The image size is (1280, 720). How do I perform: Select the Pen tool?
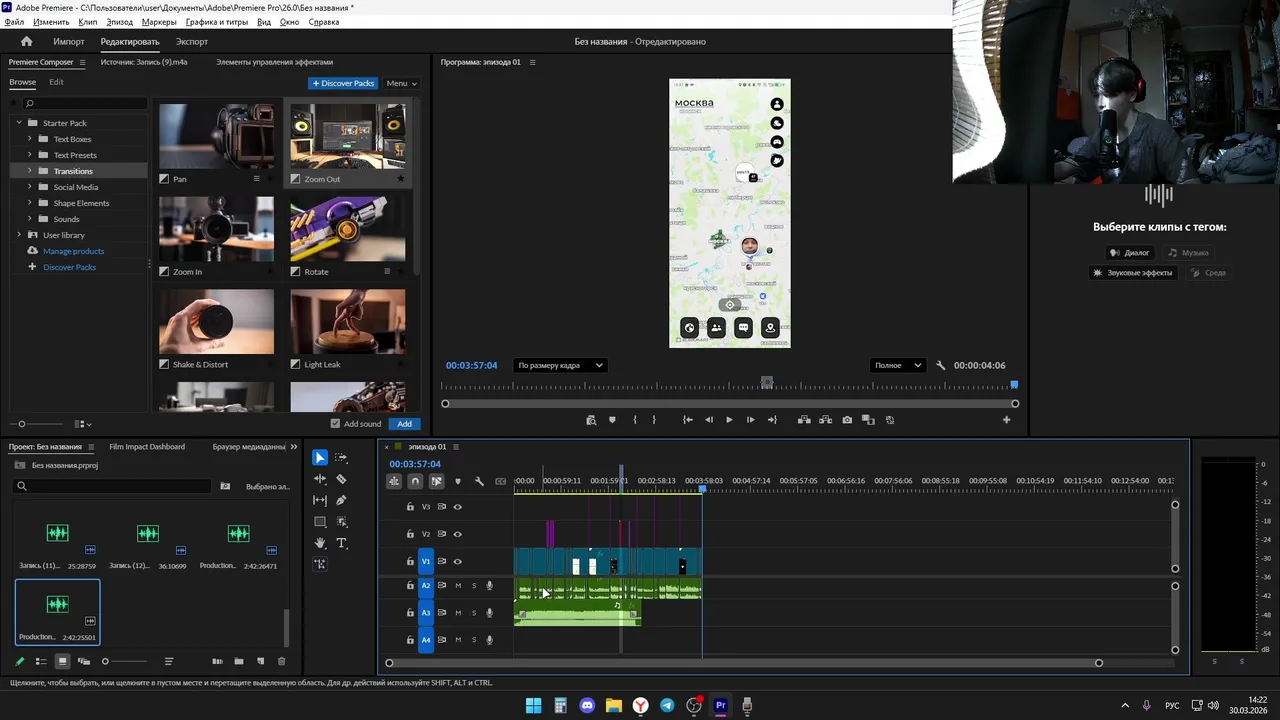[341, 500]
